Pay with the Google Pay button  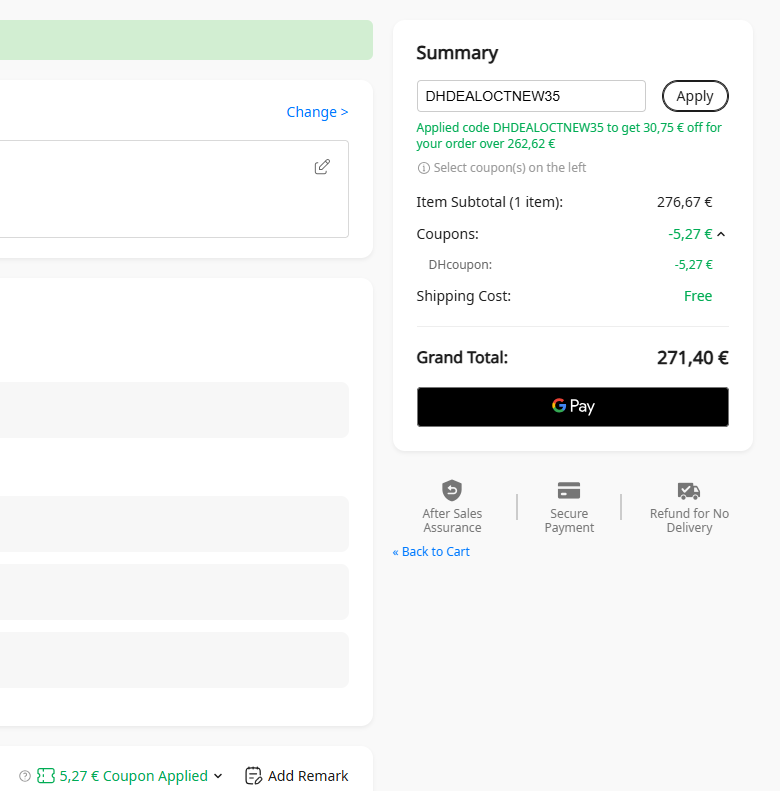(572, 407)
